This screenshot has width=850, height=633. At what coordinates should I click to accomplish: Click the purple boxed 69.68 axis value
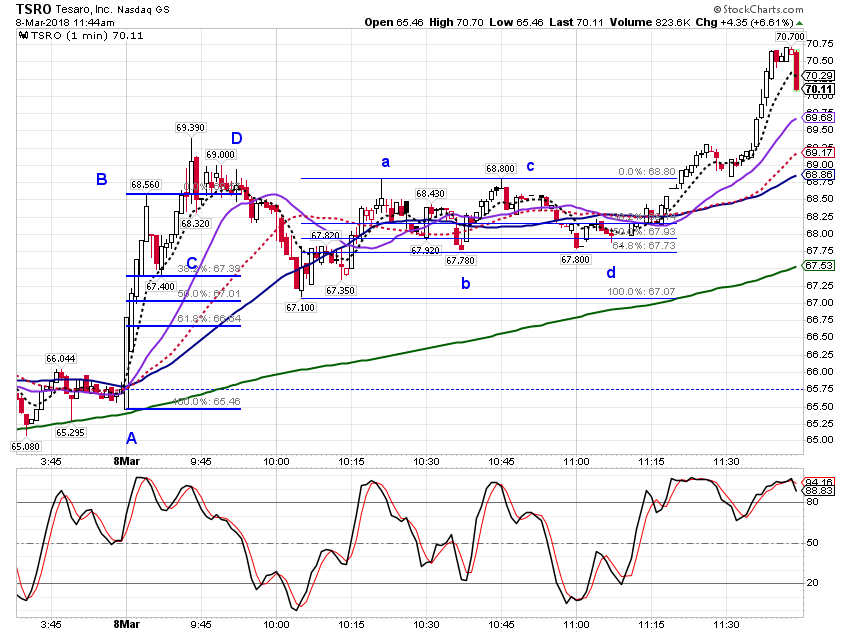819,118
